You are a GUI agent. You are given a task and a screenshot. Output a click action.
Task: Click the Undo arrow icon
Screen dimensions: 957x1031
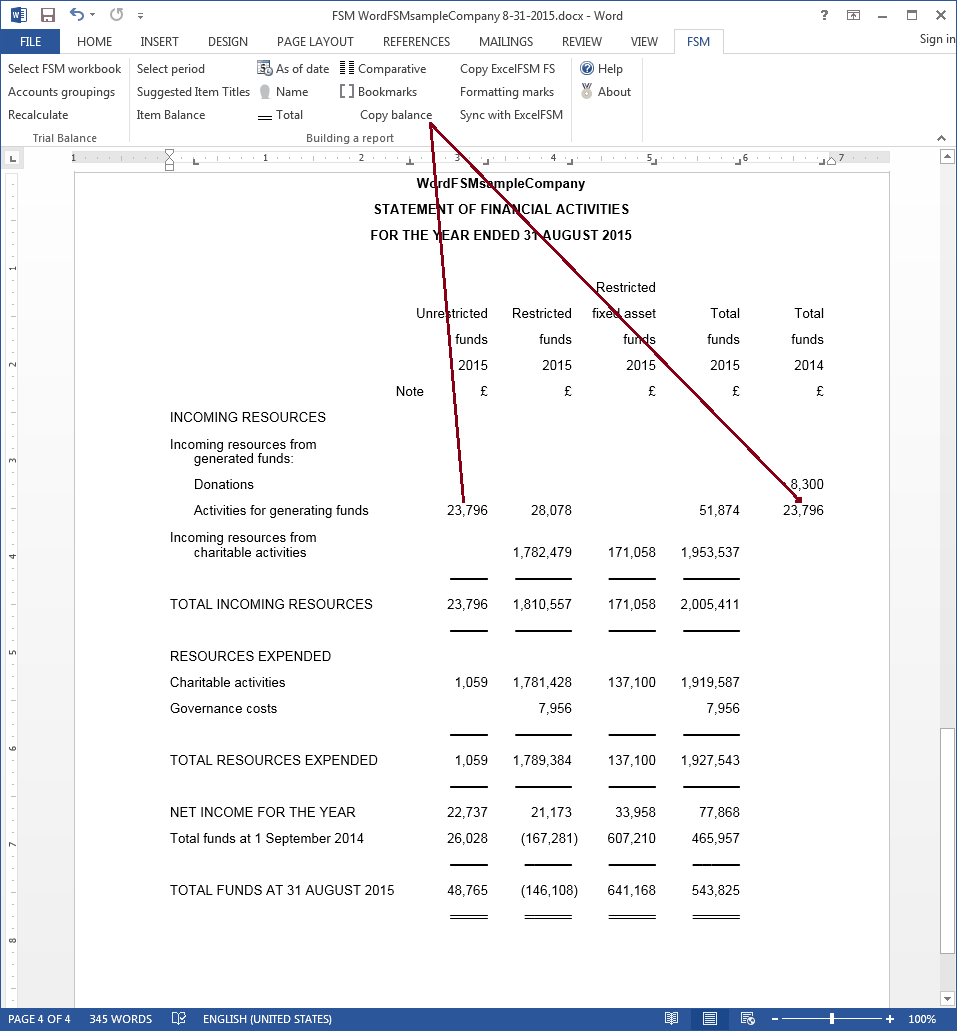pyautogui.click(x=76, y=15)
